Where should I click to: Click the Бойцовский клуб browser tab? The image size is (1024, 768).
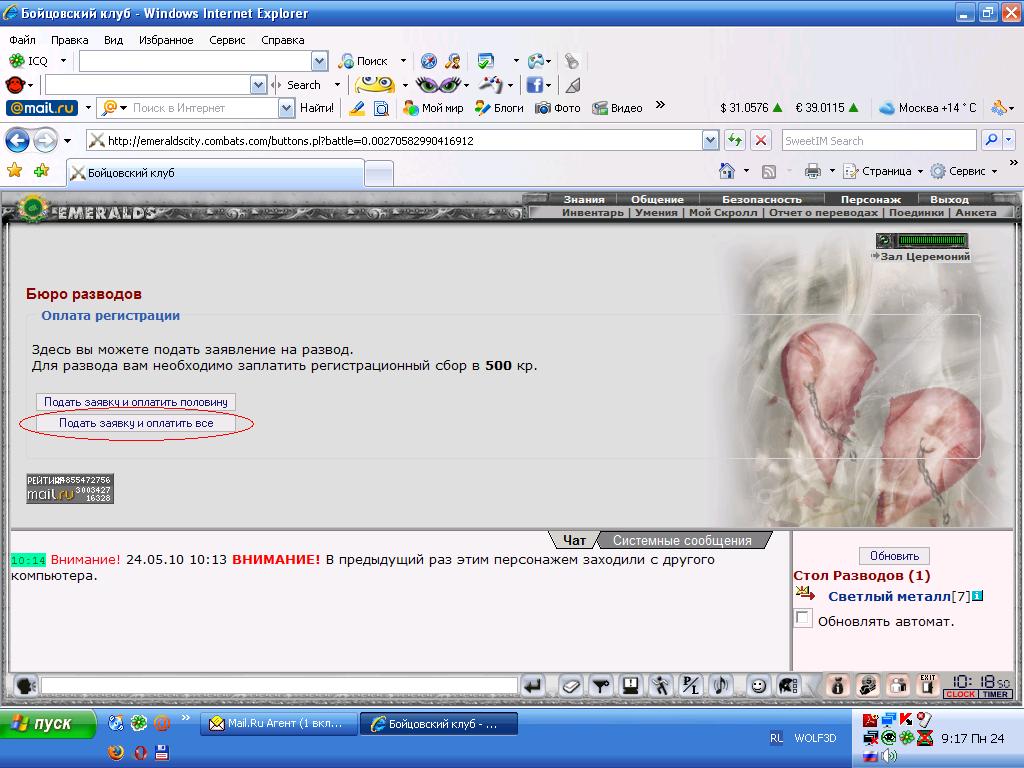(x=216, y=173)
